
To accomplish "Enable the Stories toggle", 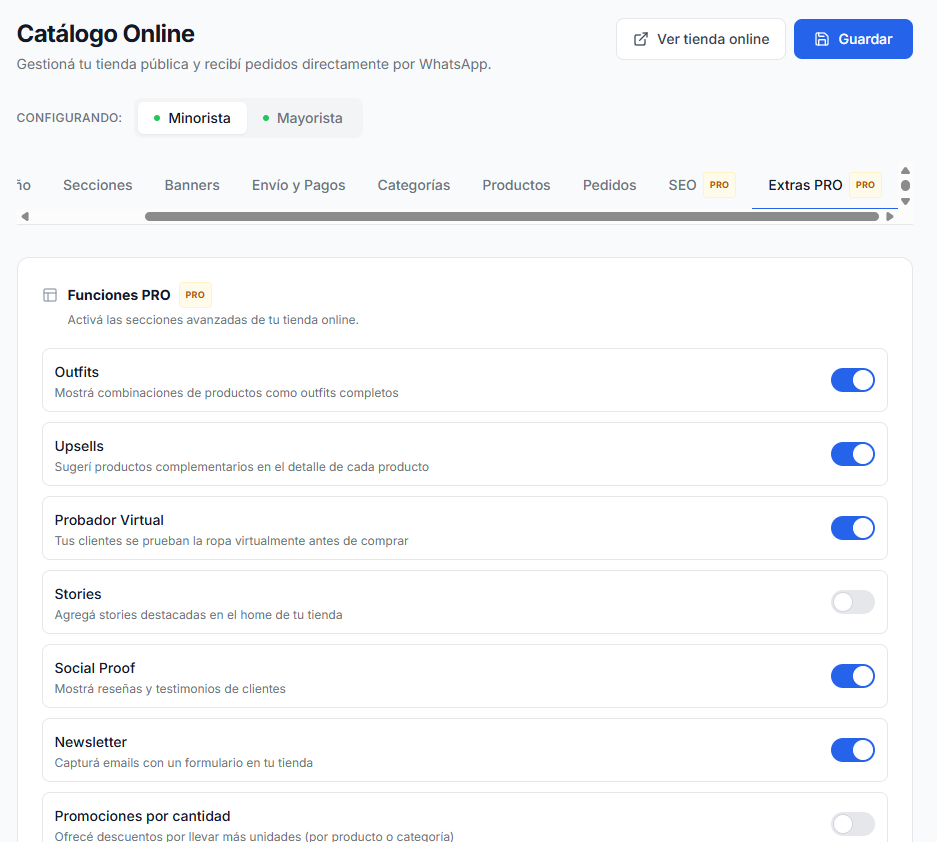I will point(853,602).
